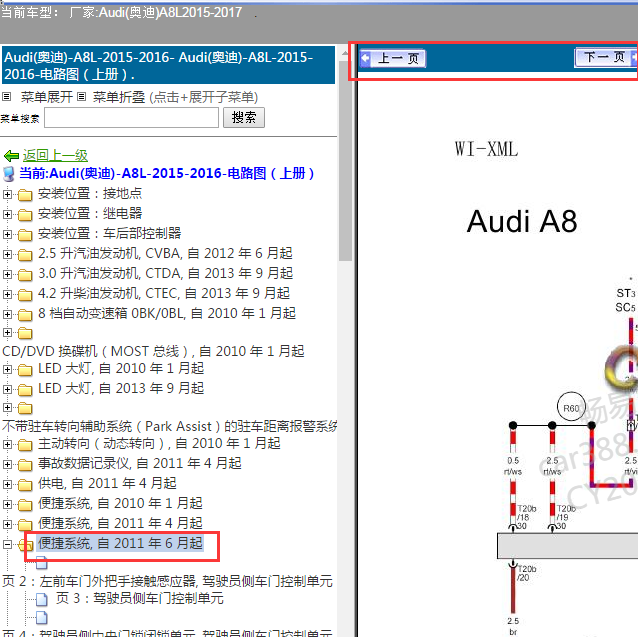Click page icon above 页 2 entry
638x637 pixels.
tap(42, 563)
